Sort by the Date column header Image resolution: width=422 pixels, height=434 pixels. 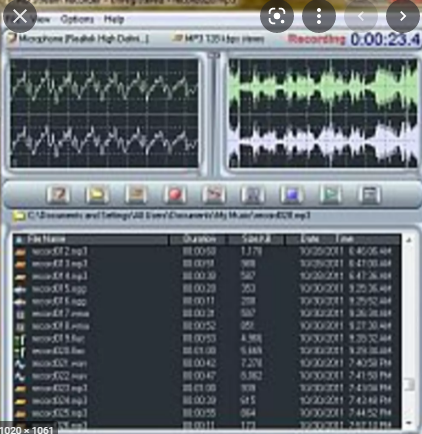pyautogui.click(x=309, y=239)
